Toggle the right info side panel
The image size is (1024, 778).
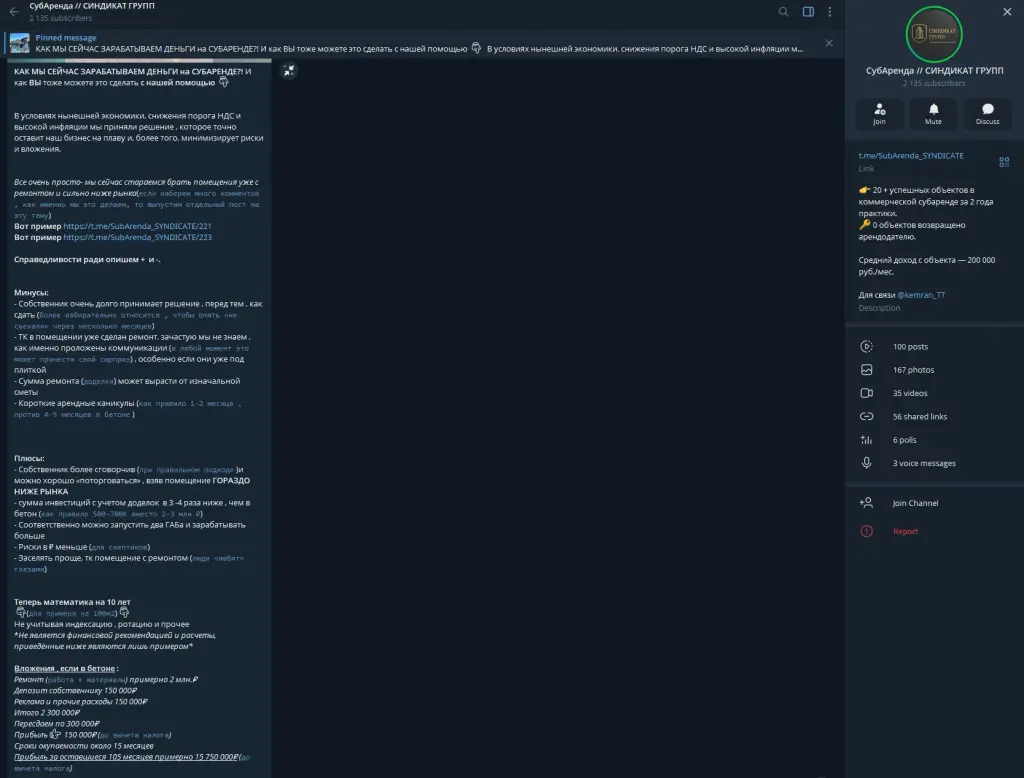pos(808,12)
